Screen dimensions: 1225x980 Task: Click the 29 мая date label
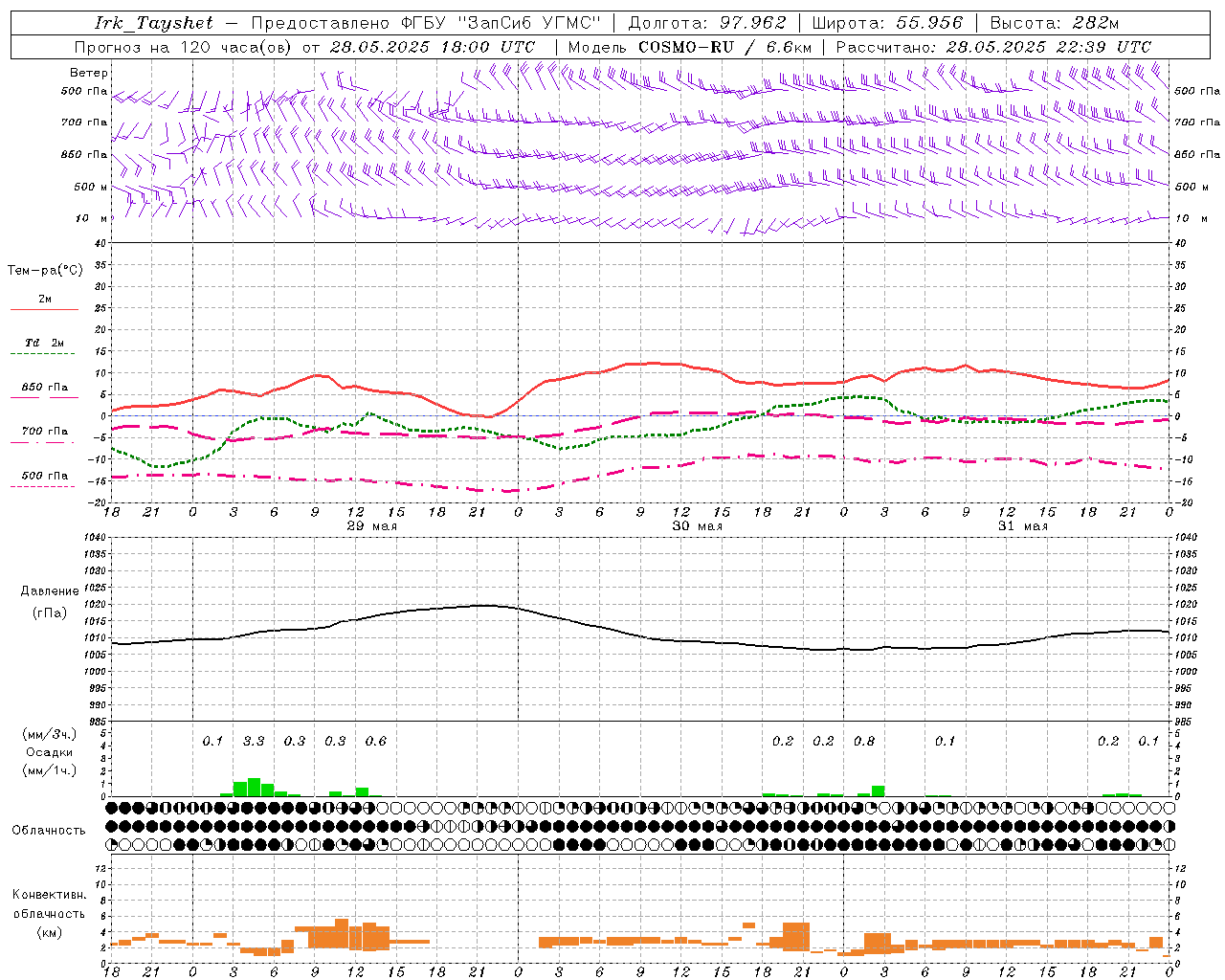(372, 526)
